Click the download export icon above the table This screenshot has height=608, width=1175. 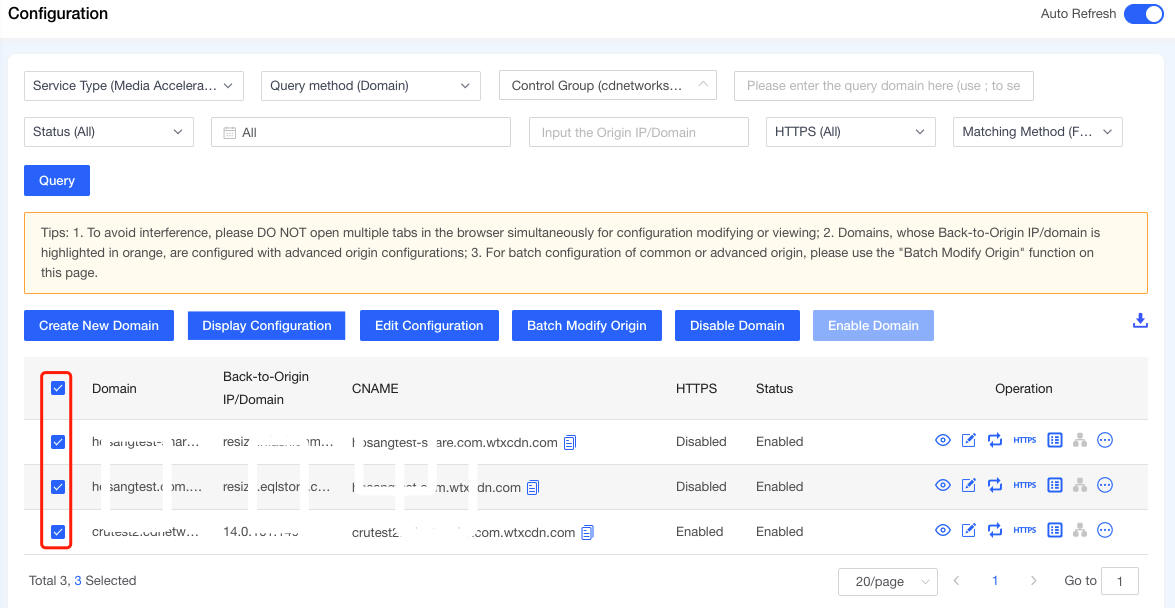click(x=1140, y=321)
